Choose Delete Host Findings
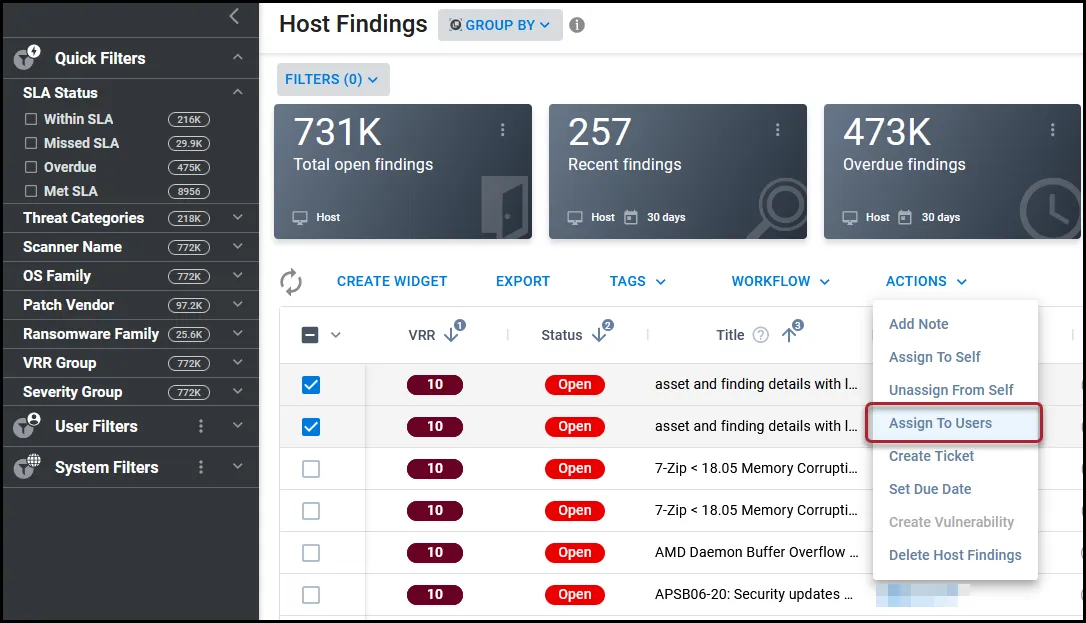This screenshot has width=1086, height=623. (955, 555)
